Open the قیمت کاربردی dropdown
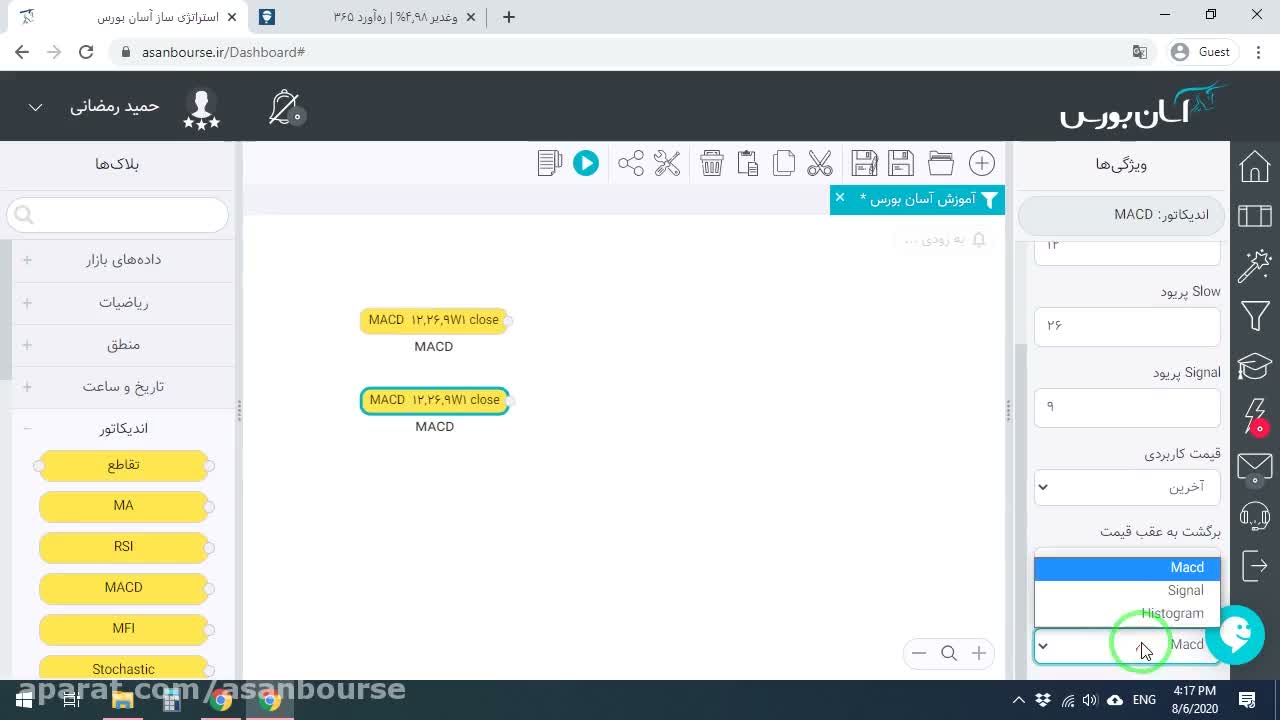 click(1127, 487)
